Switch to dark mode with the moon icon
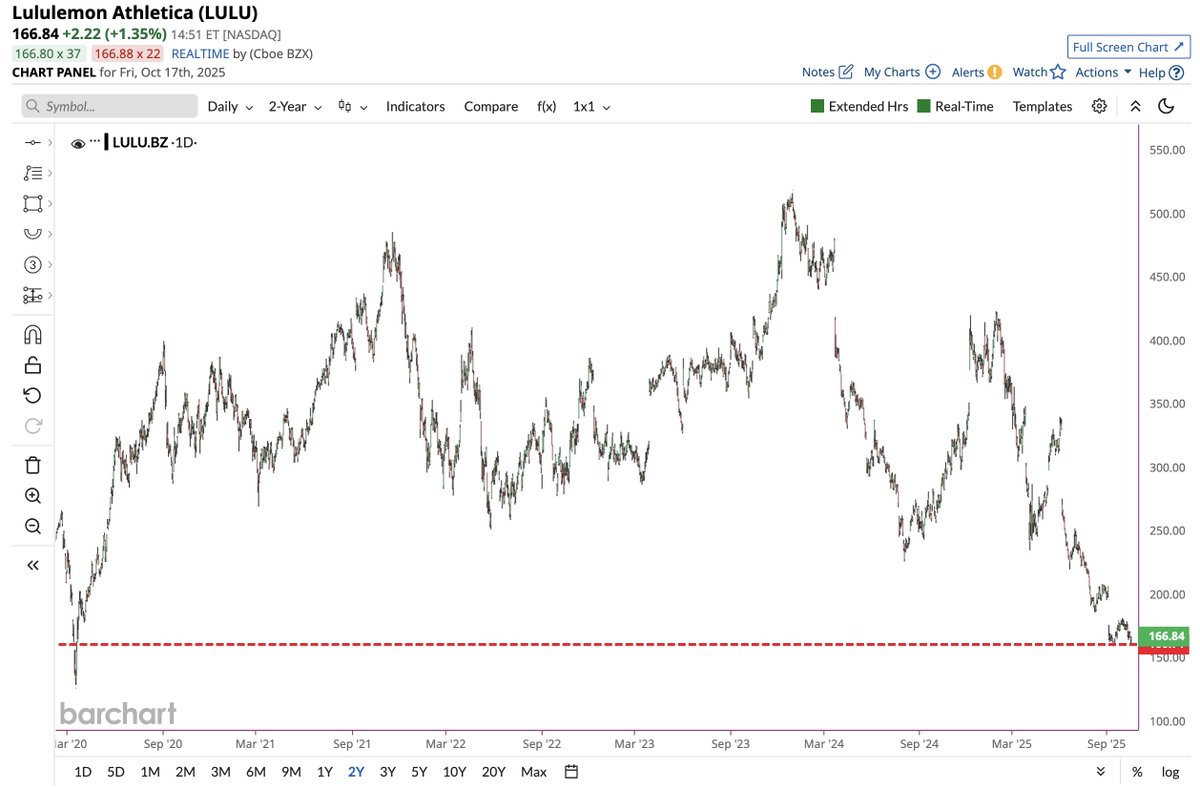Viewport: 1200px width, 789px height. tap(1166, 105)
